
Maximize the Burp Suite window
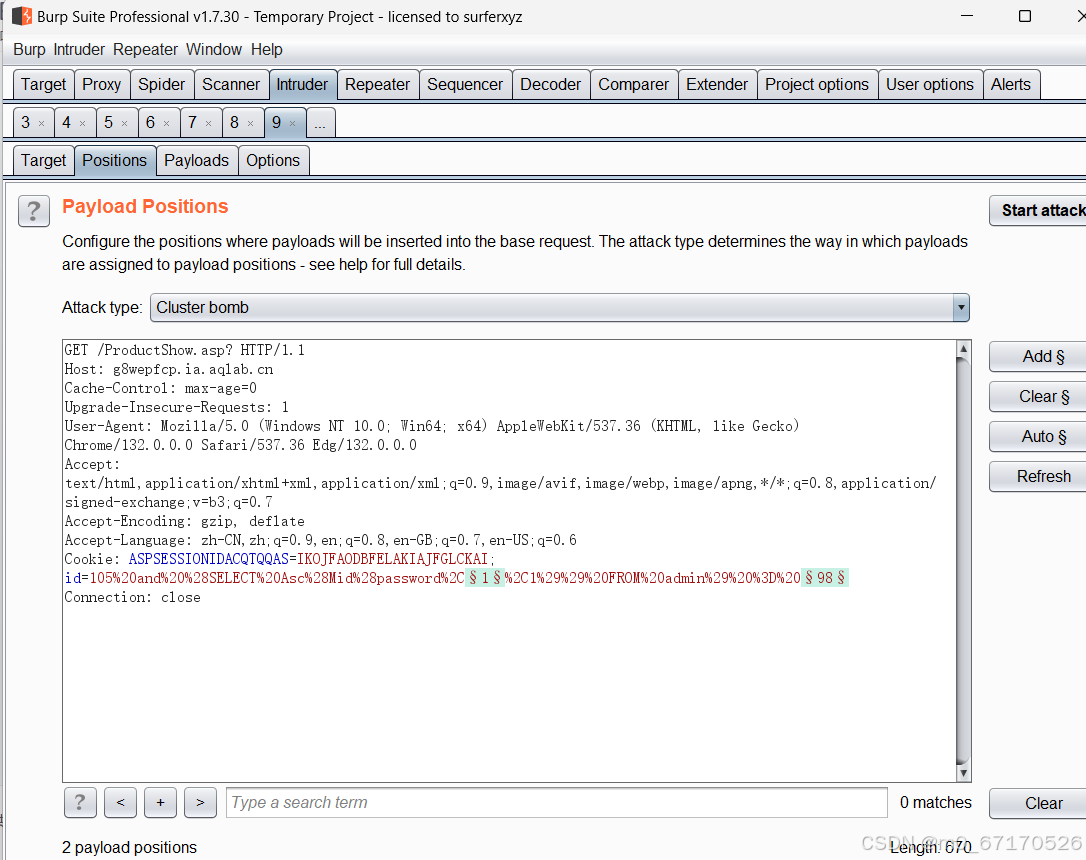coord(1025,16)
